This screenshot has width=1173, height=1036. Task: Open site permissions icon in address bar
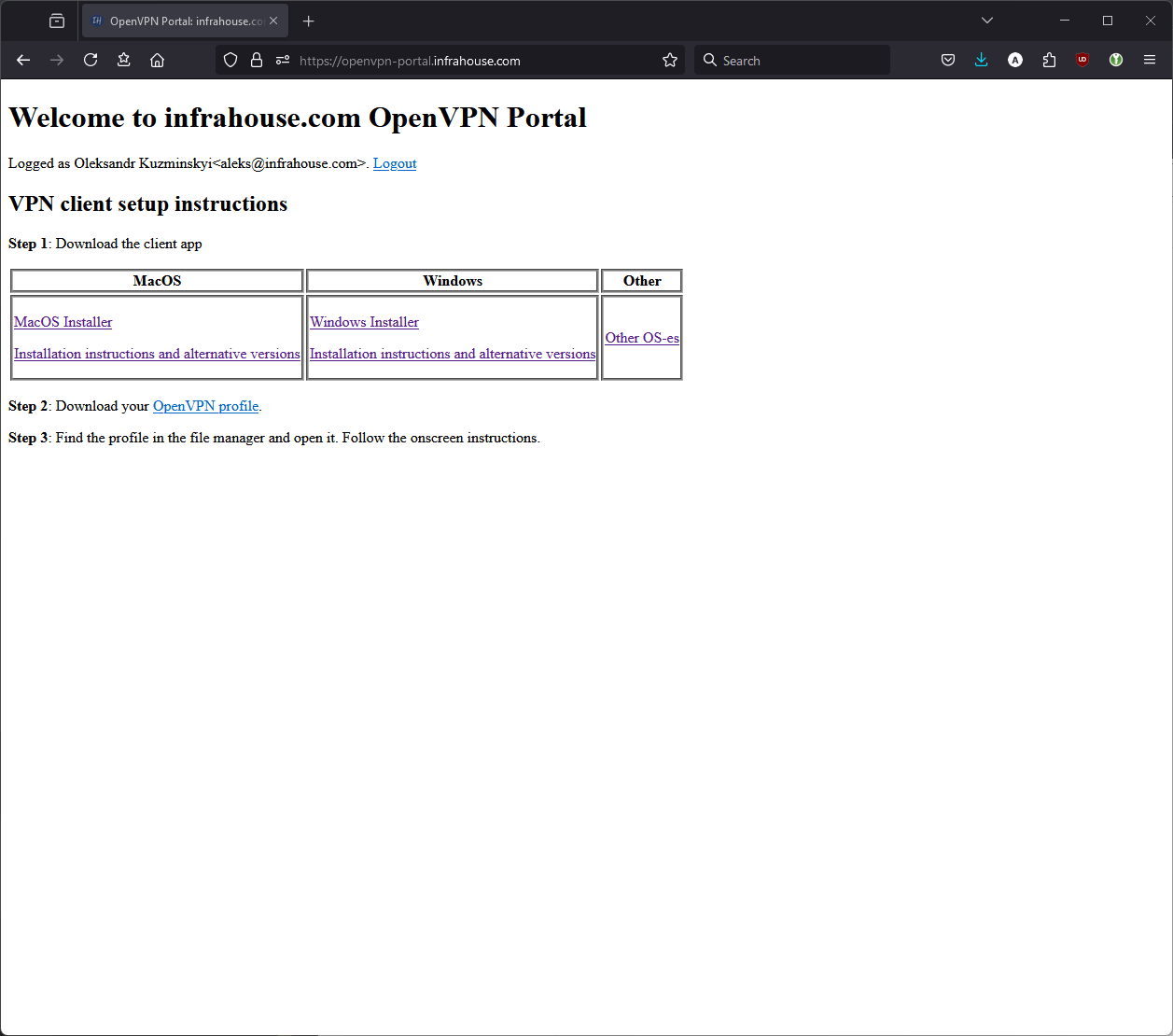point(283,60)
